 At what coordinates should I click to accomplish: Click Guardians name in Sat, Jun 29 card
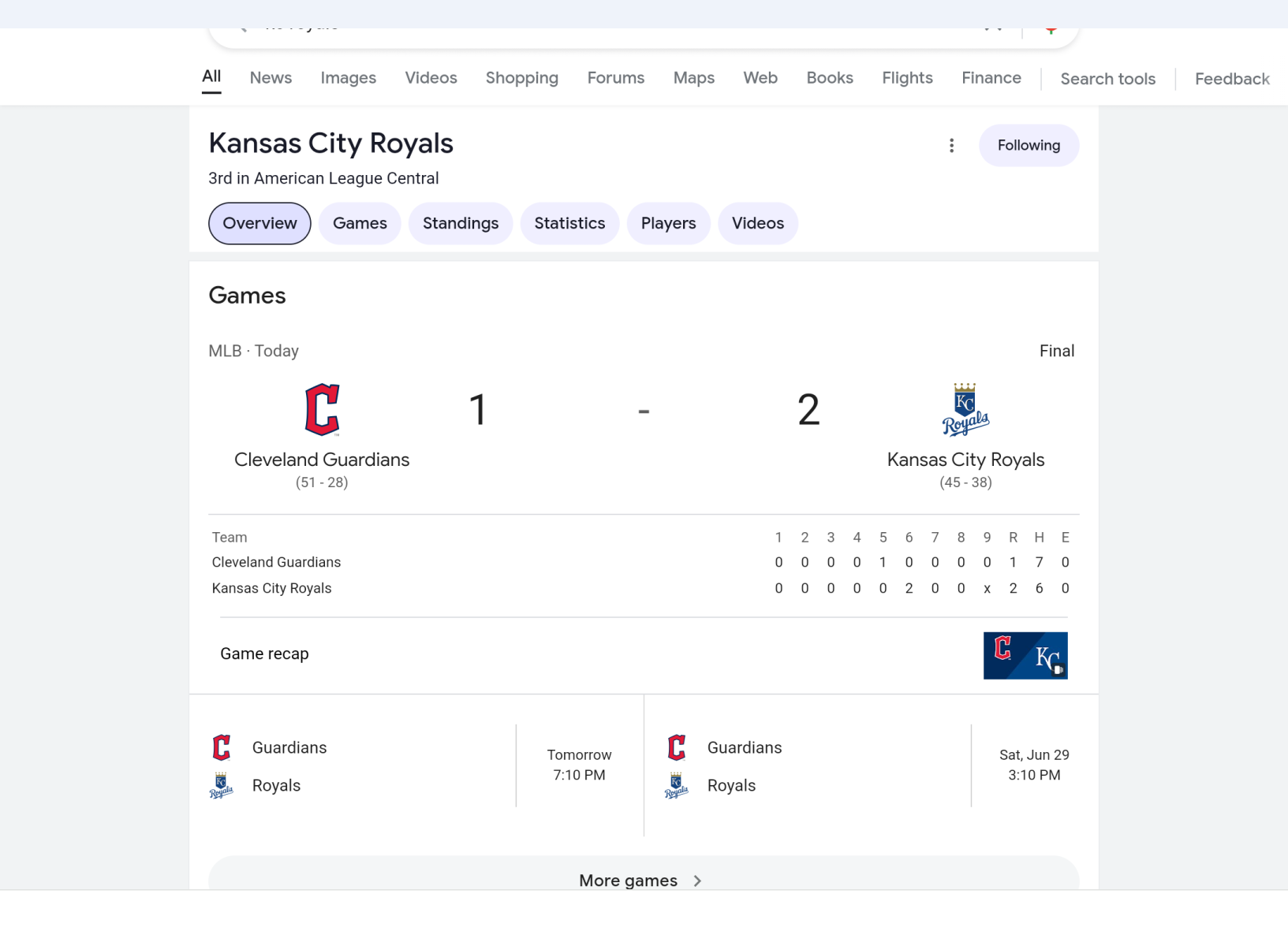coord(745,747)
